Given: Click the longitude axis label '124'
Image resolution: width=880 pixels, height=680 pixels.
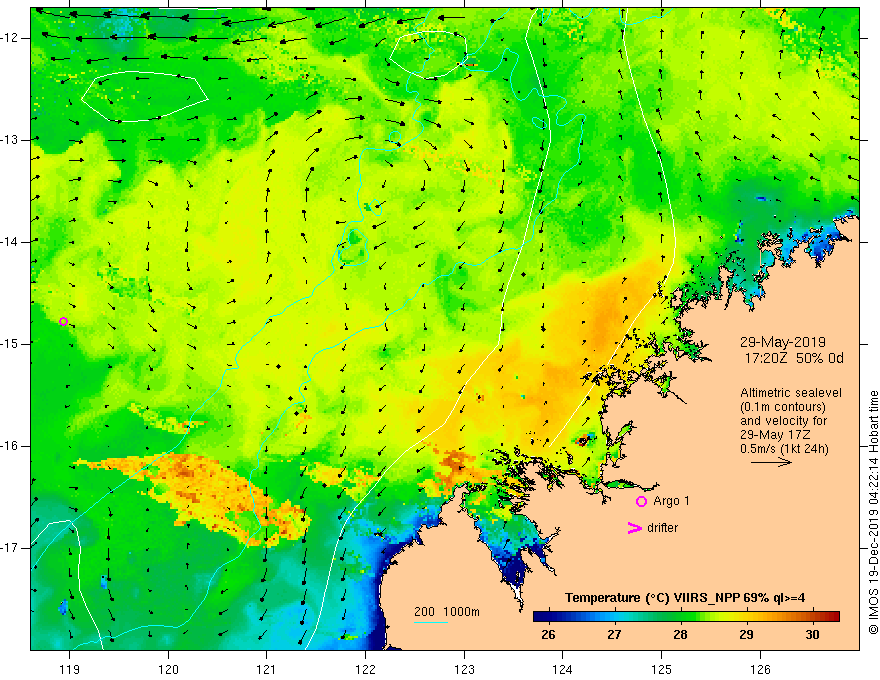Looking at the screenshot, I should [x=563, y=669].
